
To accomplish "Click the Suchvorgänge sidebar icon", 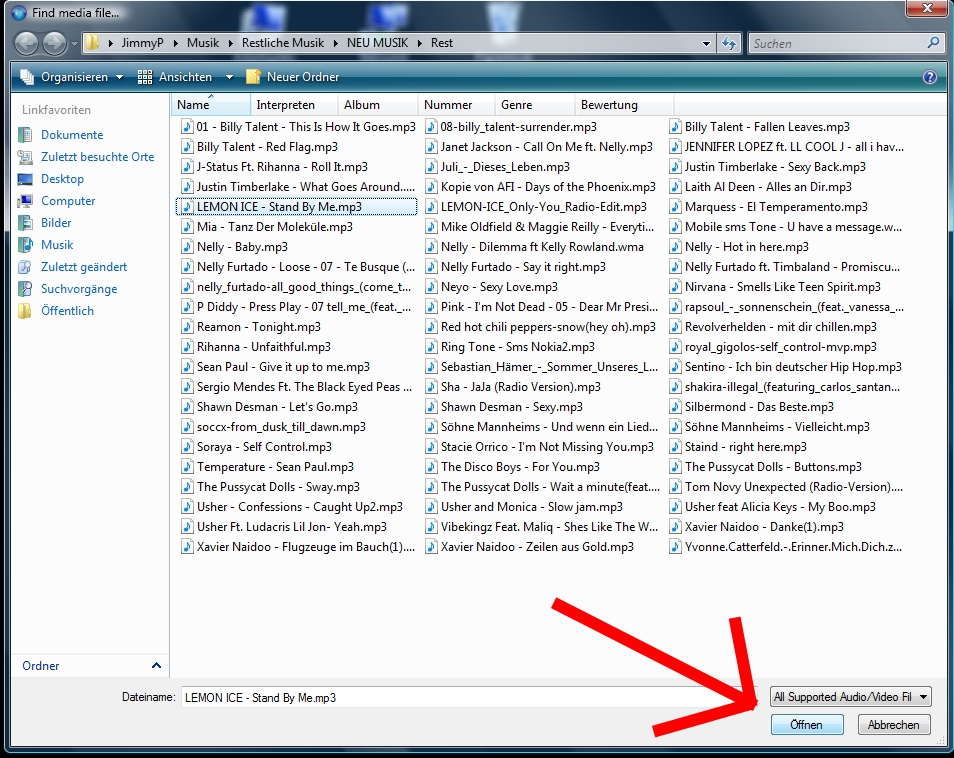I will (25, 288).
